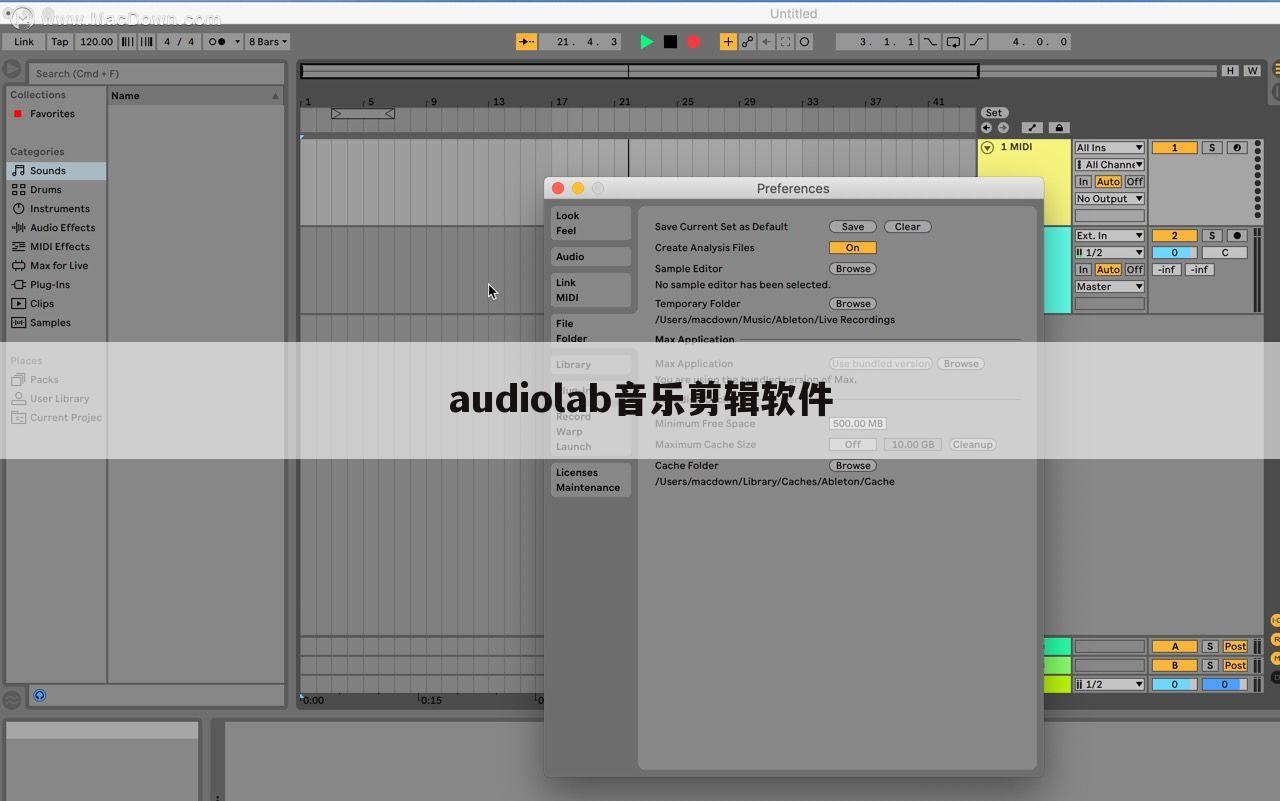The height and width of the screenshot is (801, 1280).
Task: Click the browser search field
Action: [x=155, y=73]
